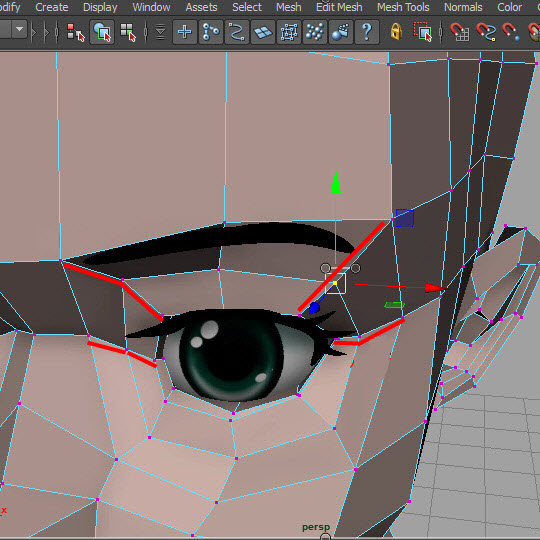Switch to select by component type
Viewport: 540px width, 540px height.
click(128, 32)
